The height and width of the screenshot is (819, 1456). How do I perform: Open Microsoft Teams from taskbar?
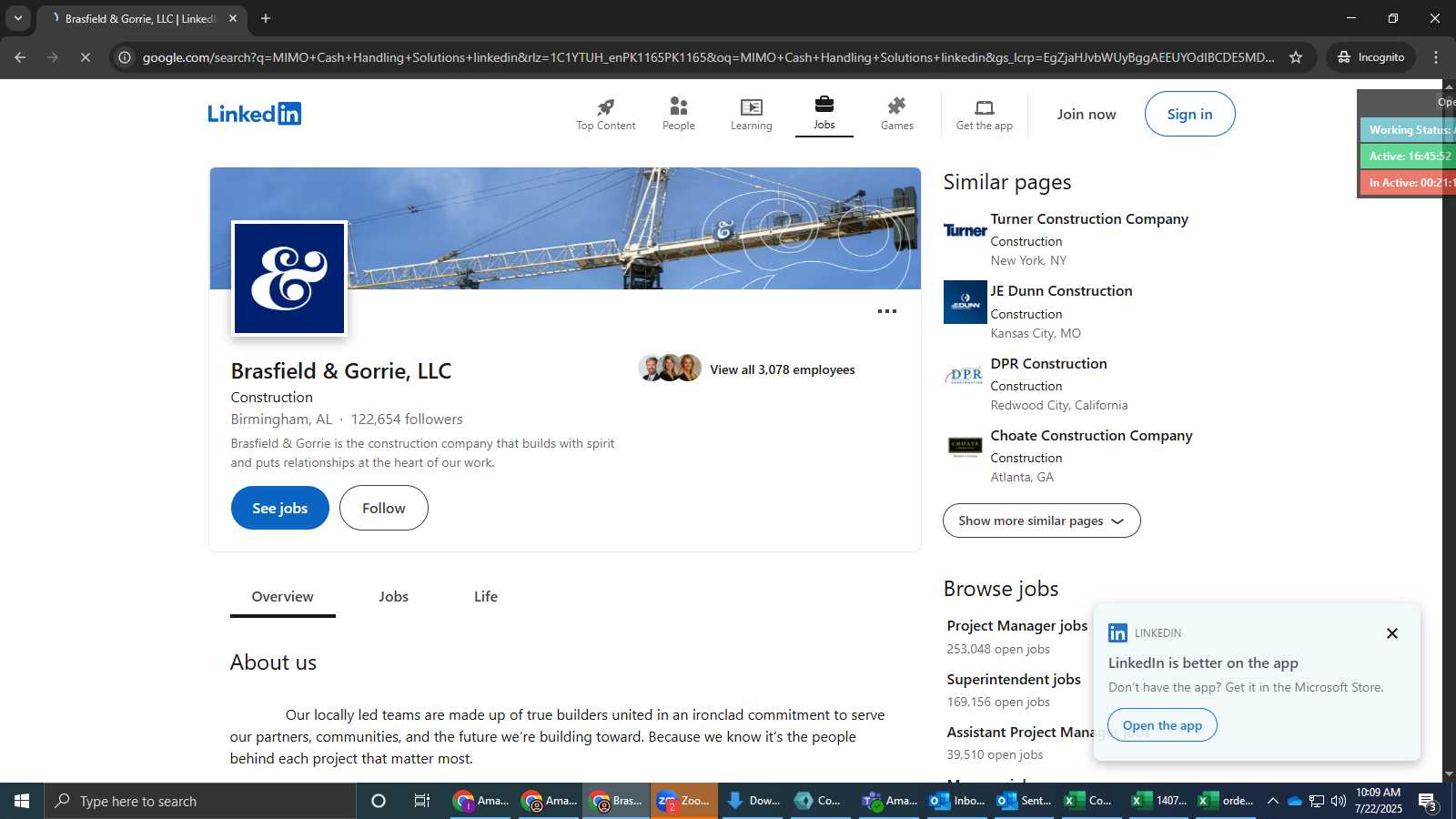coord(889,801)
